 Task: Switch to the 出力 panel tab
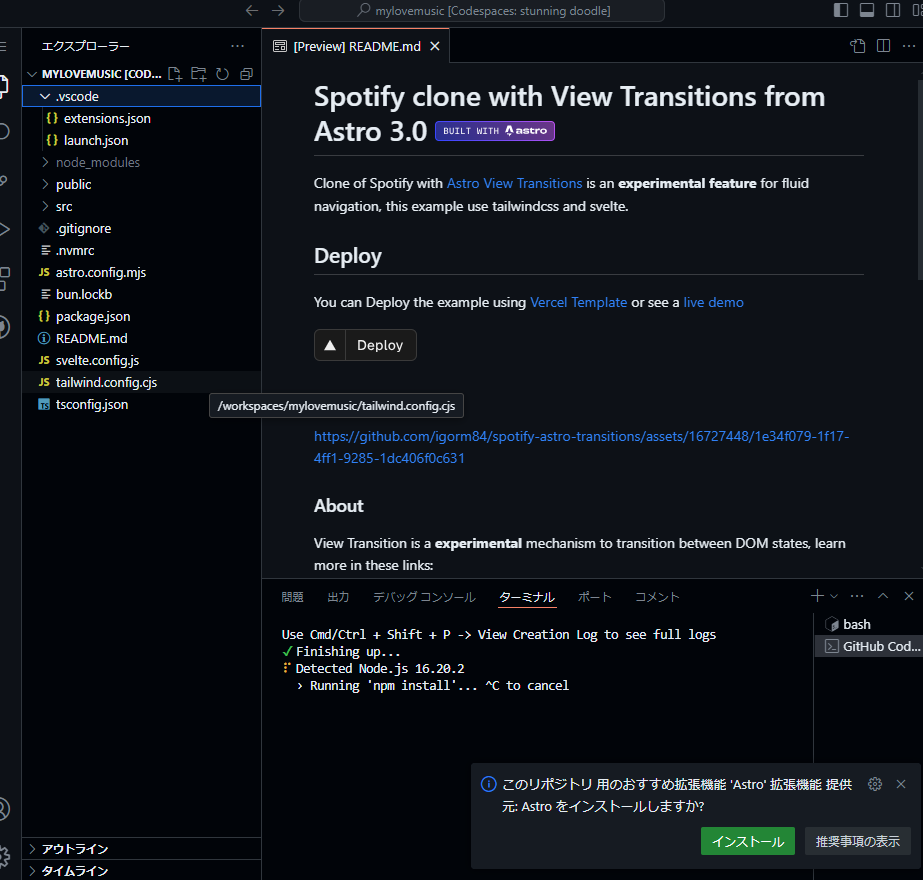coord(338,597)
